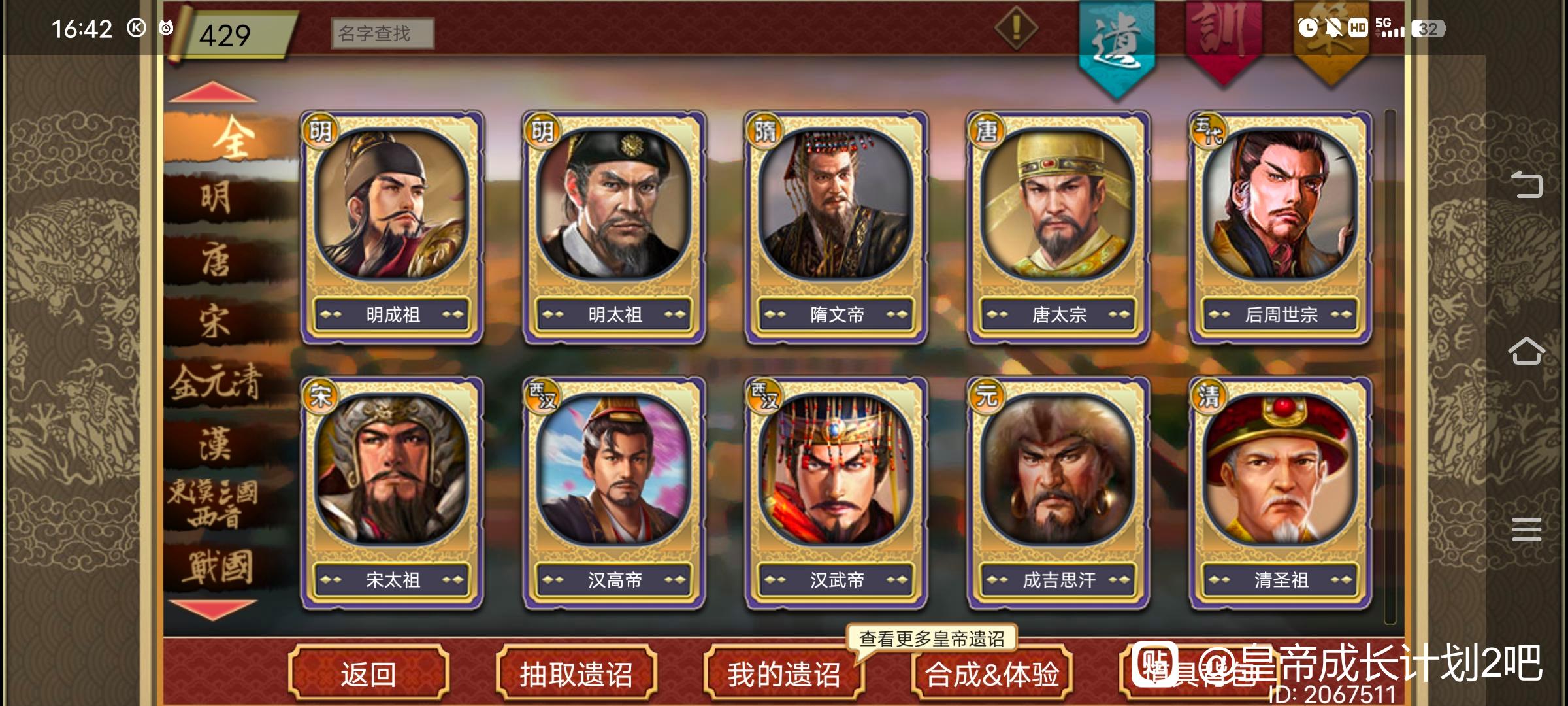
Task: Select the 全 all-dynasties filter
Action: tap(230, 138)
